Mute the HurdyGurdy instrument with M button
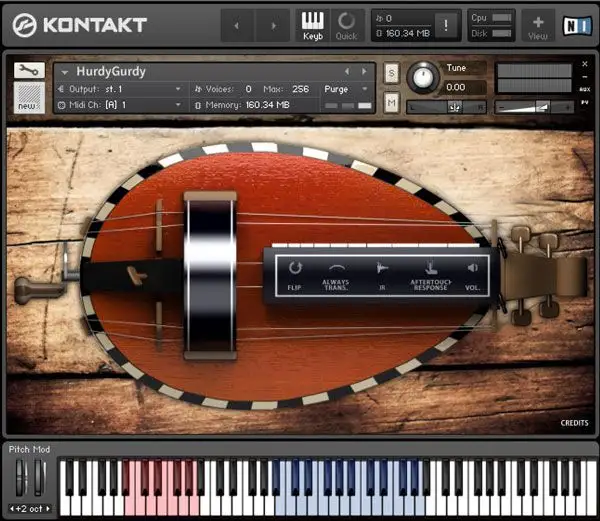The width and height of the screenshot is (600, 521). click(392, 102)
